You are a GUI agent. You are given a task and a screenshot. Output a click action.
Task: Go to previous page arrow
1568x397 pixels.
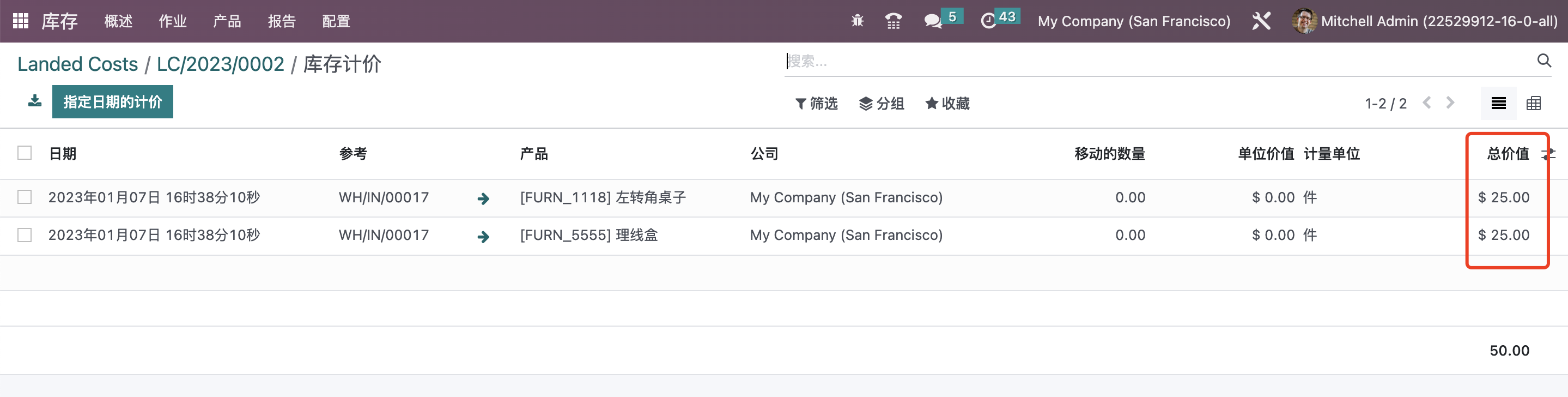point(1427,103)
